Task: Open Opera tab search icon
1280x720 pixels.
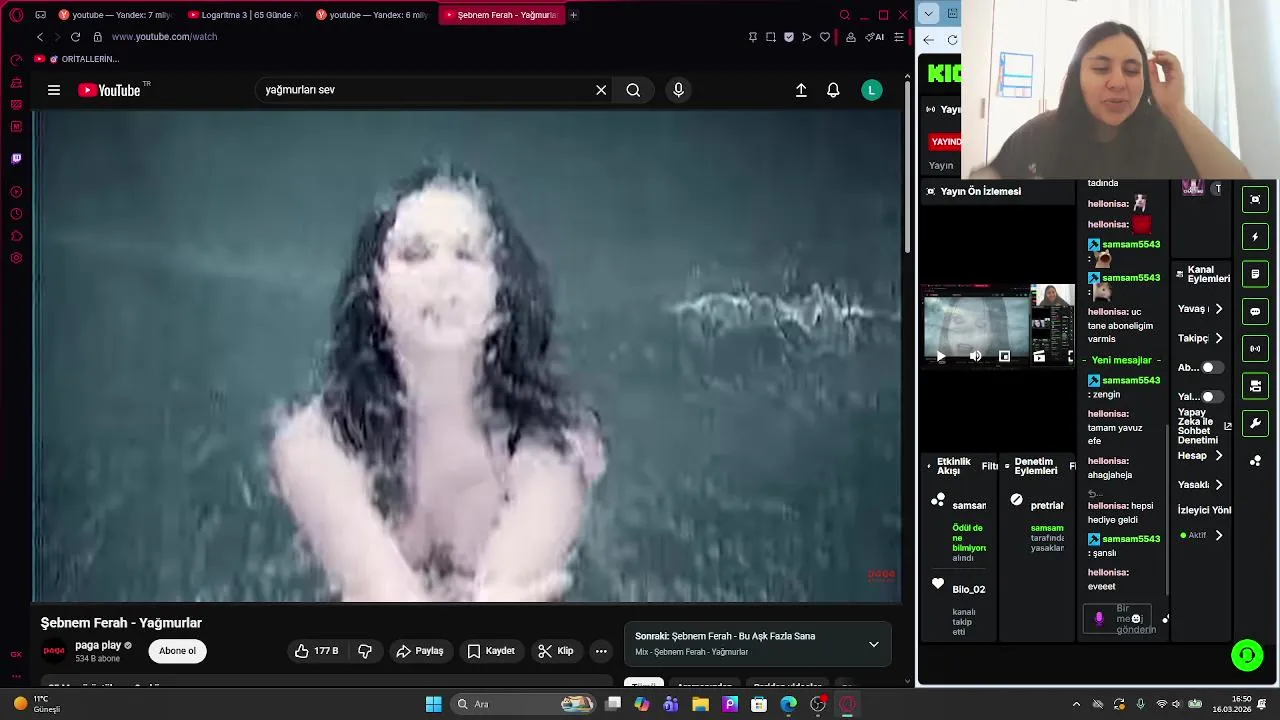Action: coord(844,15)
